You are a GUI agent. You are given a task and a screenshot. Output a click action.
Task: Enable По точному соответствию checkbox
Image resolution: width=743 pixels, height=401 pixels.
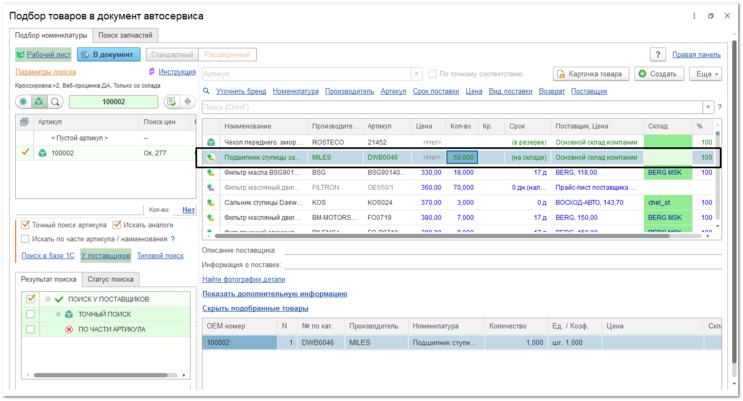(x=432, y=74)
